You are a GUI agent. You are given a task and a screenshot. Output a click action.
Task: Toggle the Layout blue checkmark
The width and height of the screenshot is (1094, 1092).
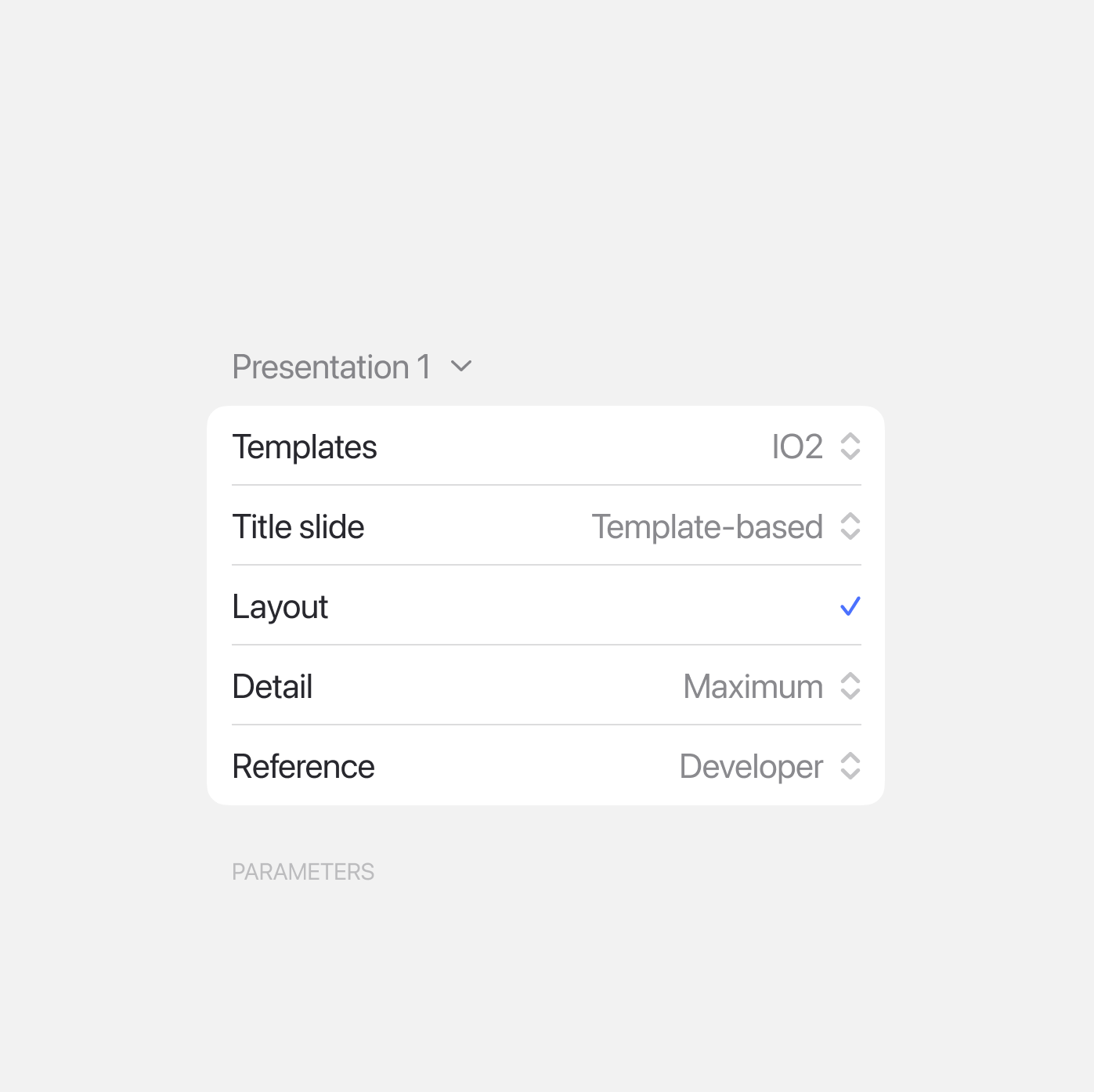click(850, 606)
